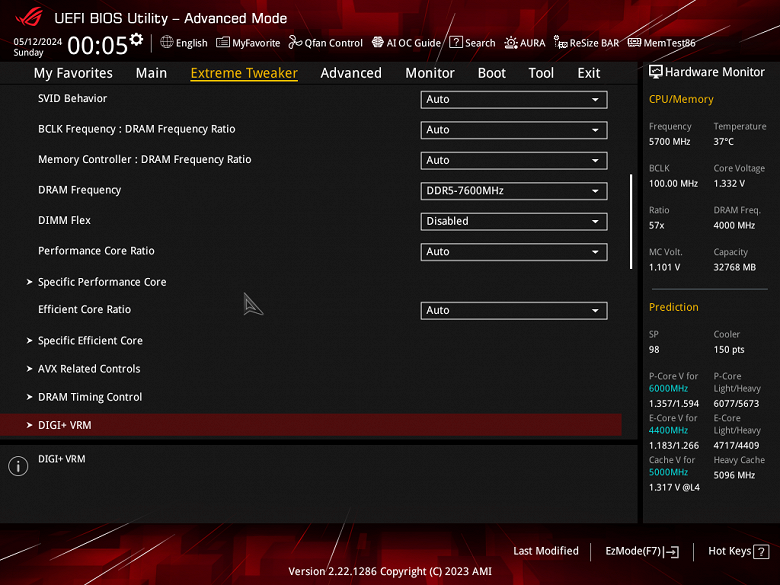Click the 37°C temperature value
The image size is (780, 585).
(723, 142)
